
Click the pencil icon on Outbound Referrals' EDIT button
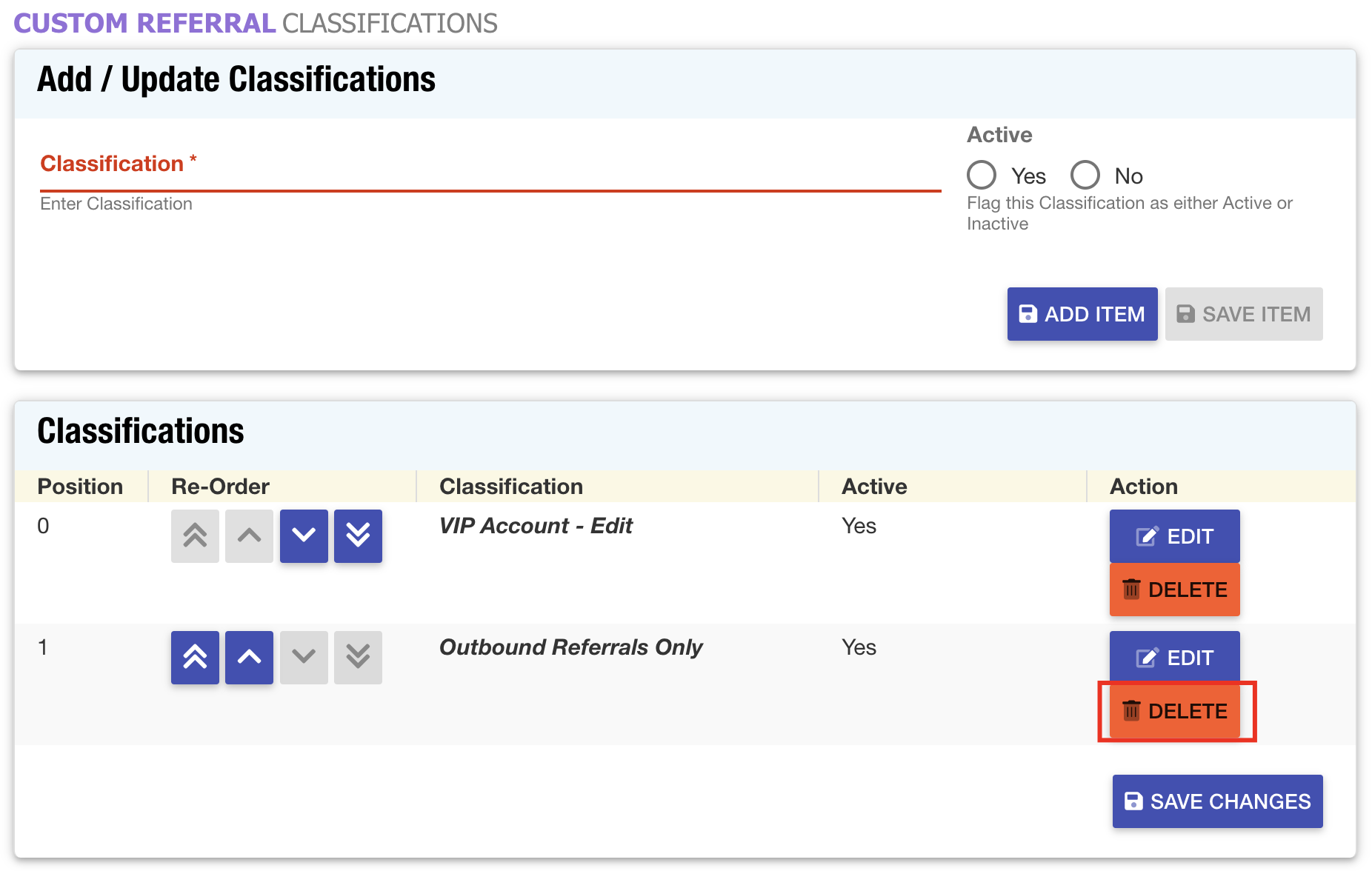click(x=1145, y=656)
